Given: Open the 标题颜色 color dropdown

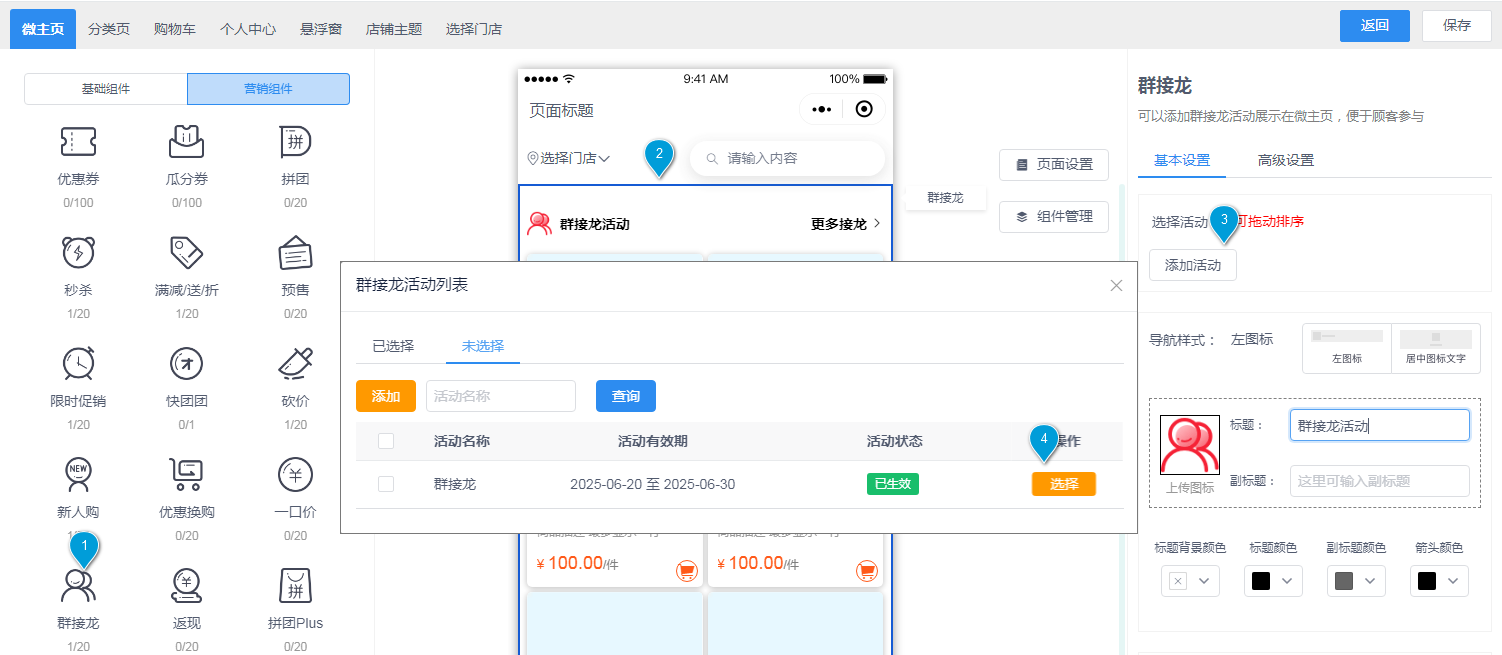Looking at the screenshot, I should click(1273, 581).
